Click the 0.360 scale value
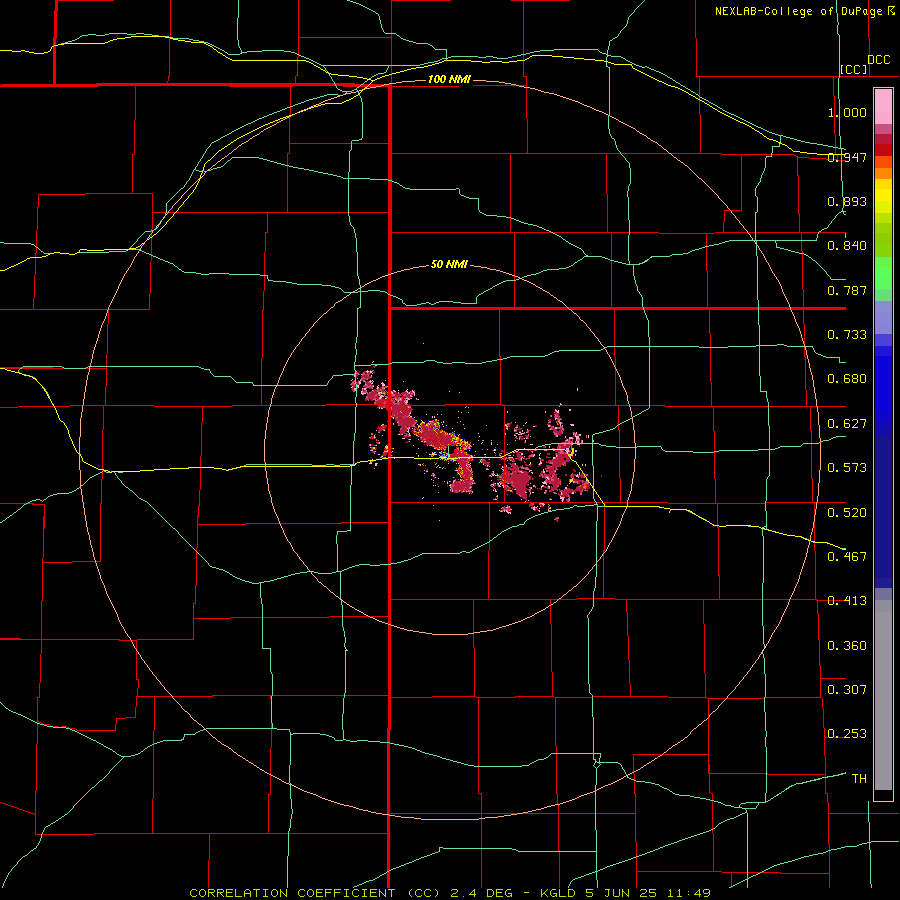Image resolution: width=900 pixels, height=900 pixels. click(x=847, y=646)
